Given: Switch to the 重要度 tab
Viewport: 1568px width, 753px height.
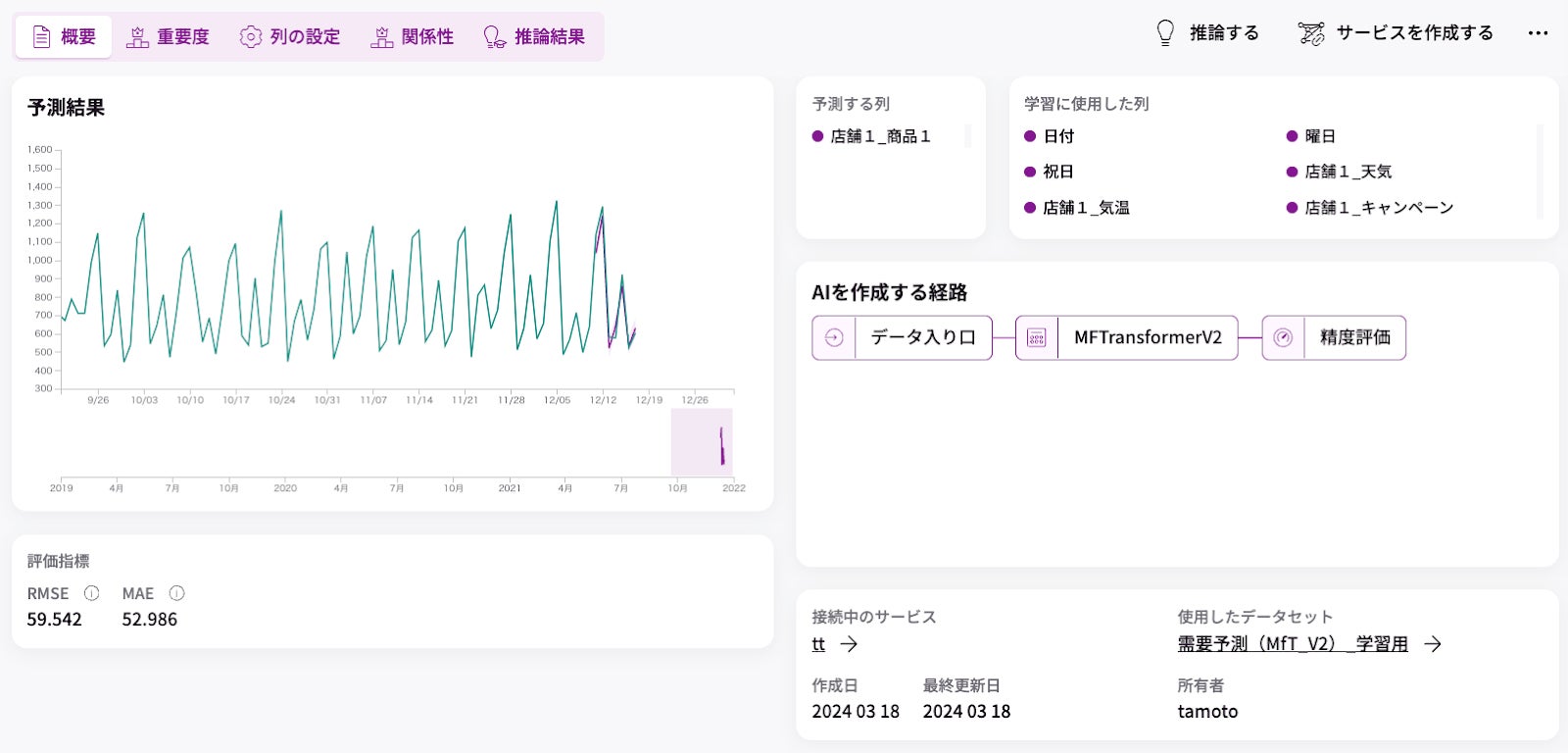Looking at the screenshot, I should click(x=169, y=37).
